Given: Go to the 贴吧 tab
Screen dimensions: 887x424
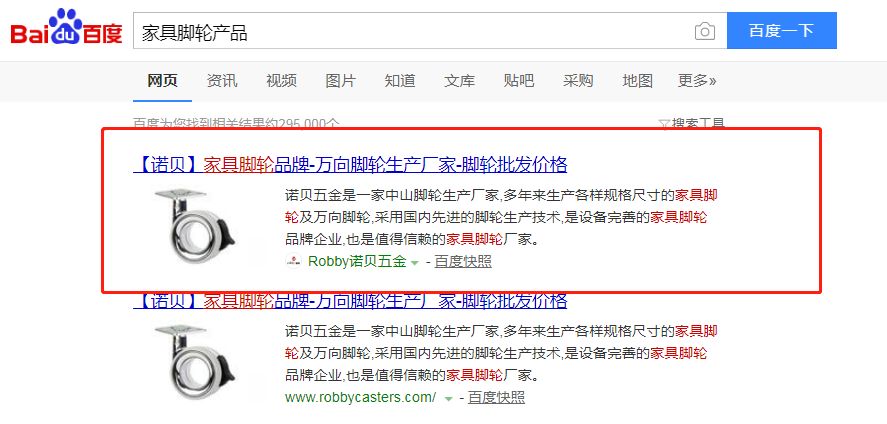Looking at the screenshot, I should click(x=519, y=81).
